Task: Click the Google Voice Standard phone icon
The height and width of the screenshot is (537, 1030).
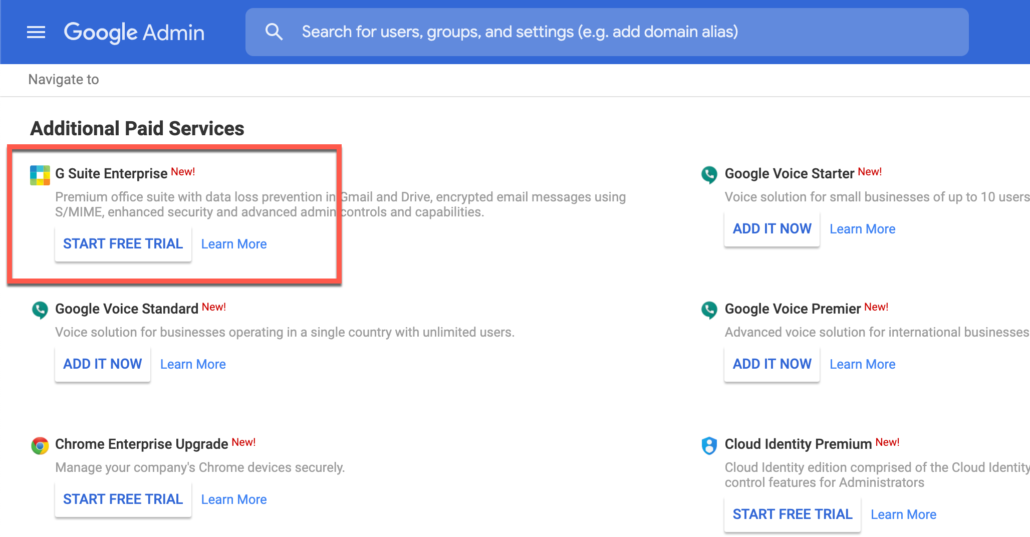Action: point(40,310)
